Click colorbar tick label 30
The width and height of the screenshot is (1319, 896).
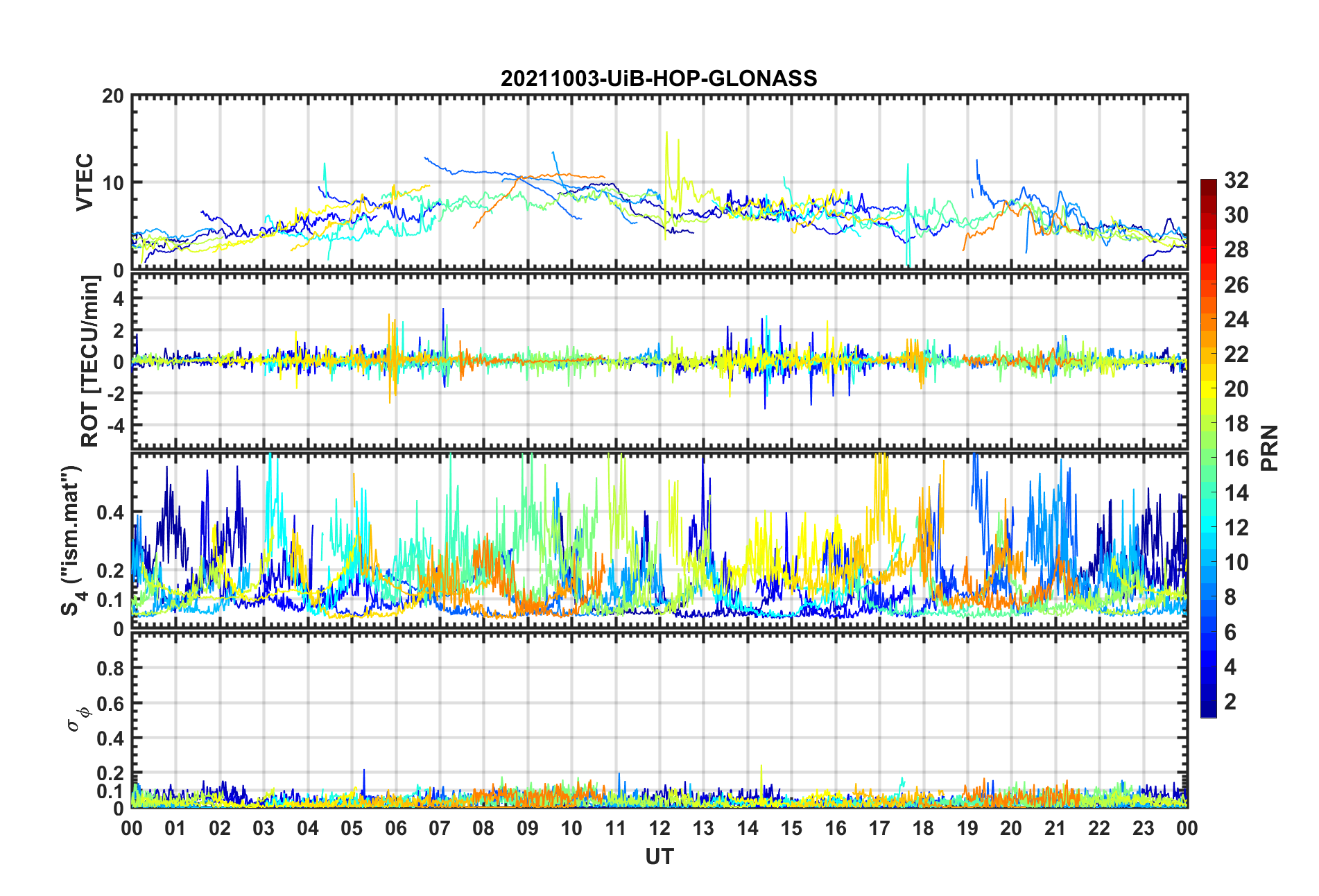(1236, 215)
